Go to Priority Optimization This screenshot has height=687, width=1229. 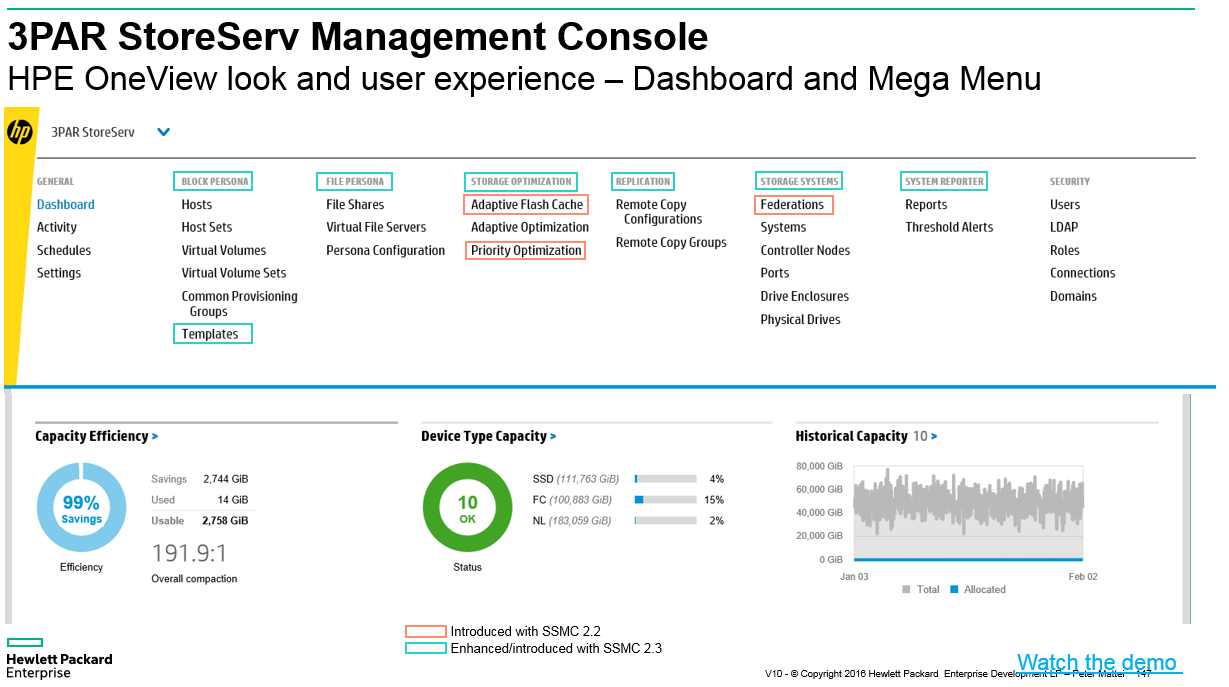coord(526,251)
